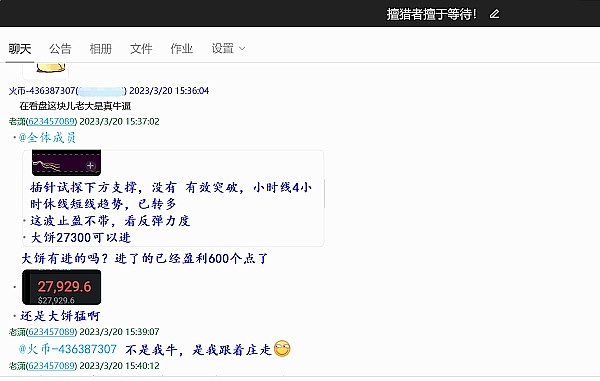Click the partial avatar image at top of chat
The width and height of the screenshot is (600, 381).
coord(46,70)
